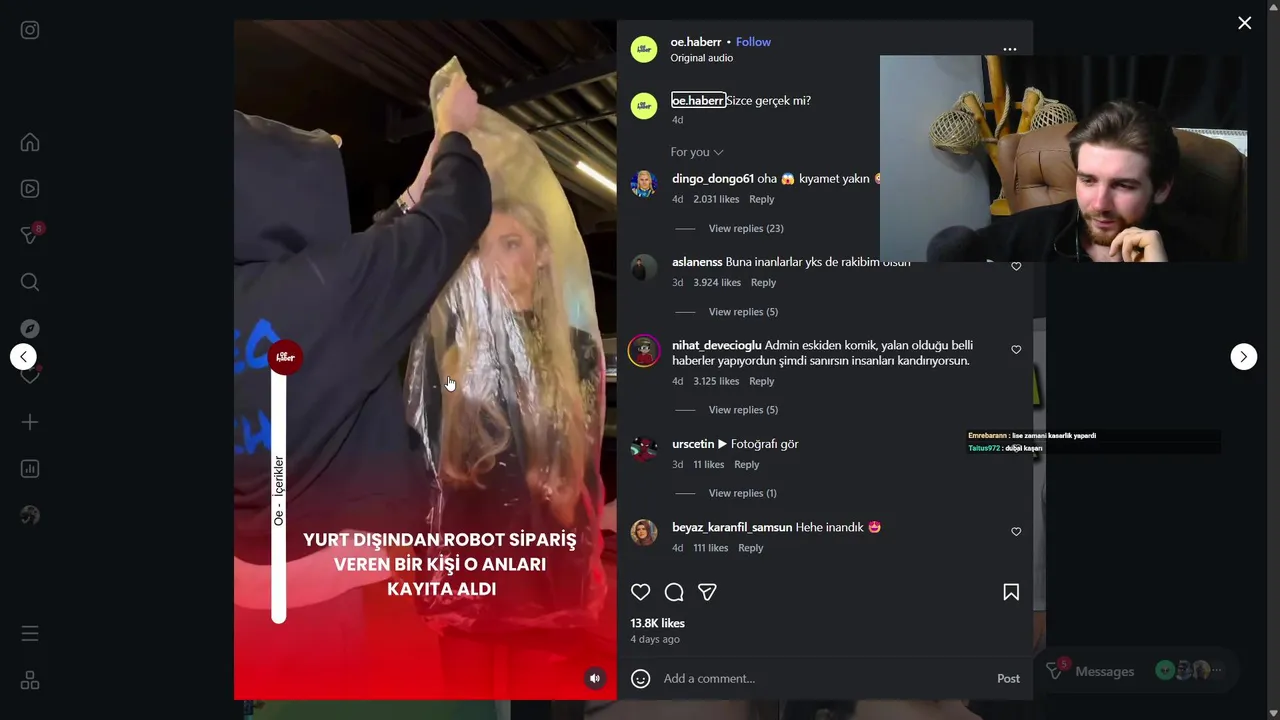
Task: Reply to nihat_devecioglu's comment
Action: click(762, 381)
